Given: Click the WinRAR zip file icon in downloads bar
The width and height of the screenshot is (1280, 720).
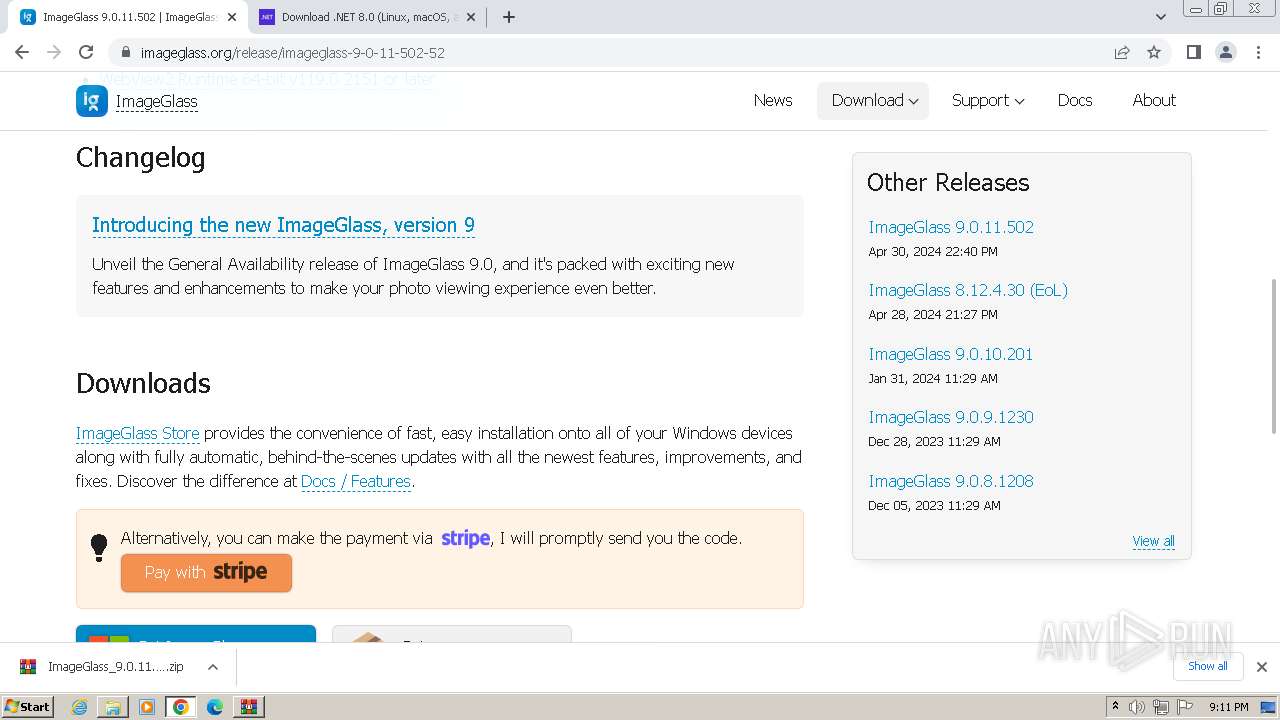Looking at the screenshot, I should pyautogui.click(x=28, y=667).
